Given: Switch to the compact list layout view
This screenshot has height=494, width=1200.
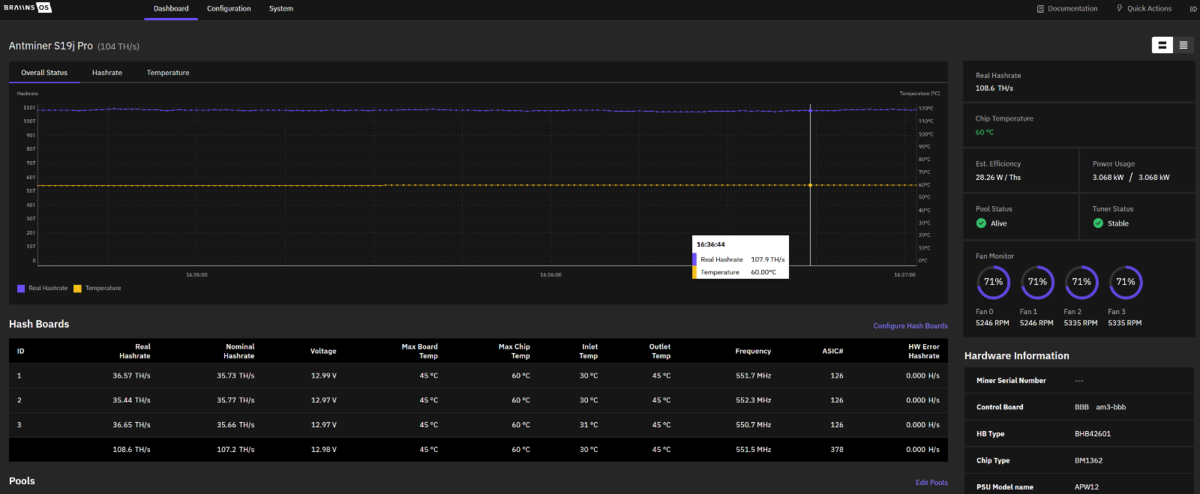Looking at the screenshot, I should click(1183, 44).
